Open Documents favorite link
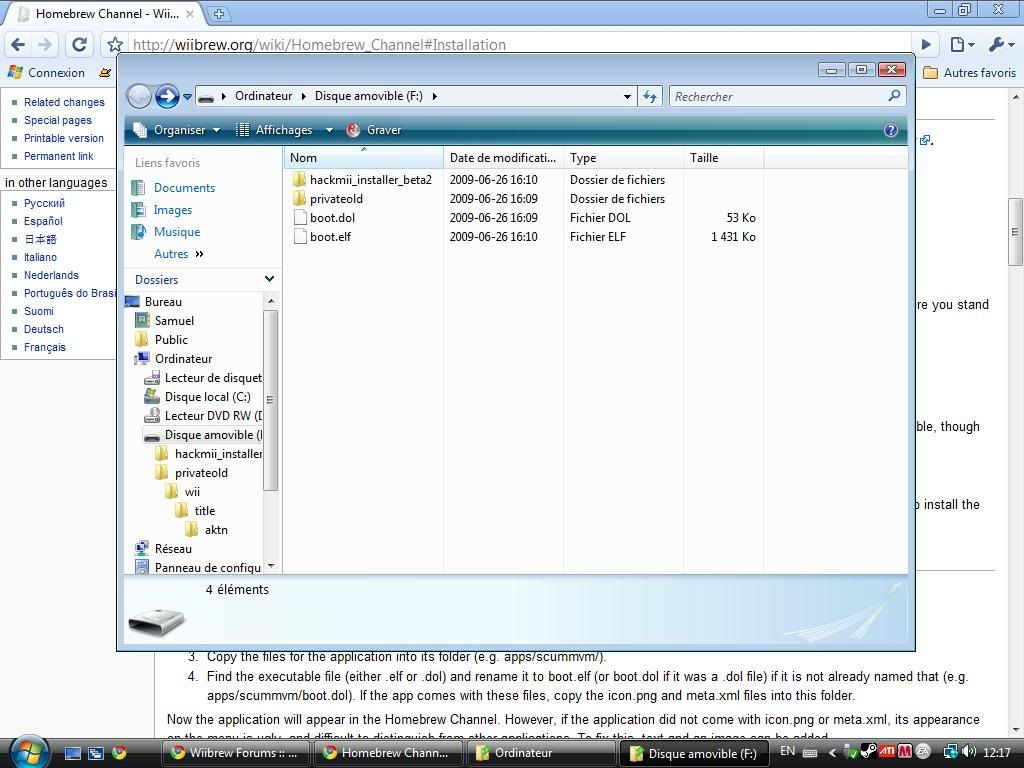Image resolution: width=1024 pixels, height=768 pixels. pos(184,188)
